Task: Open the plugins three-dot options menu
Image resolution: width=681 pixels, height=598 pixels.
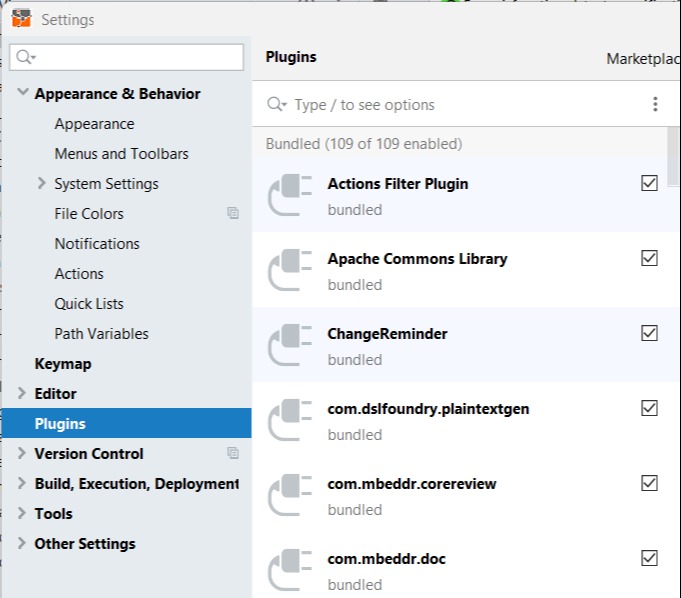Action: [x=655, y=105]
